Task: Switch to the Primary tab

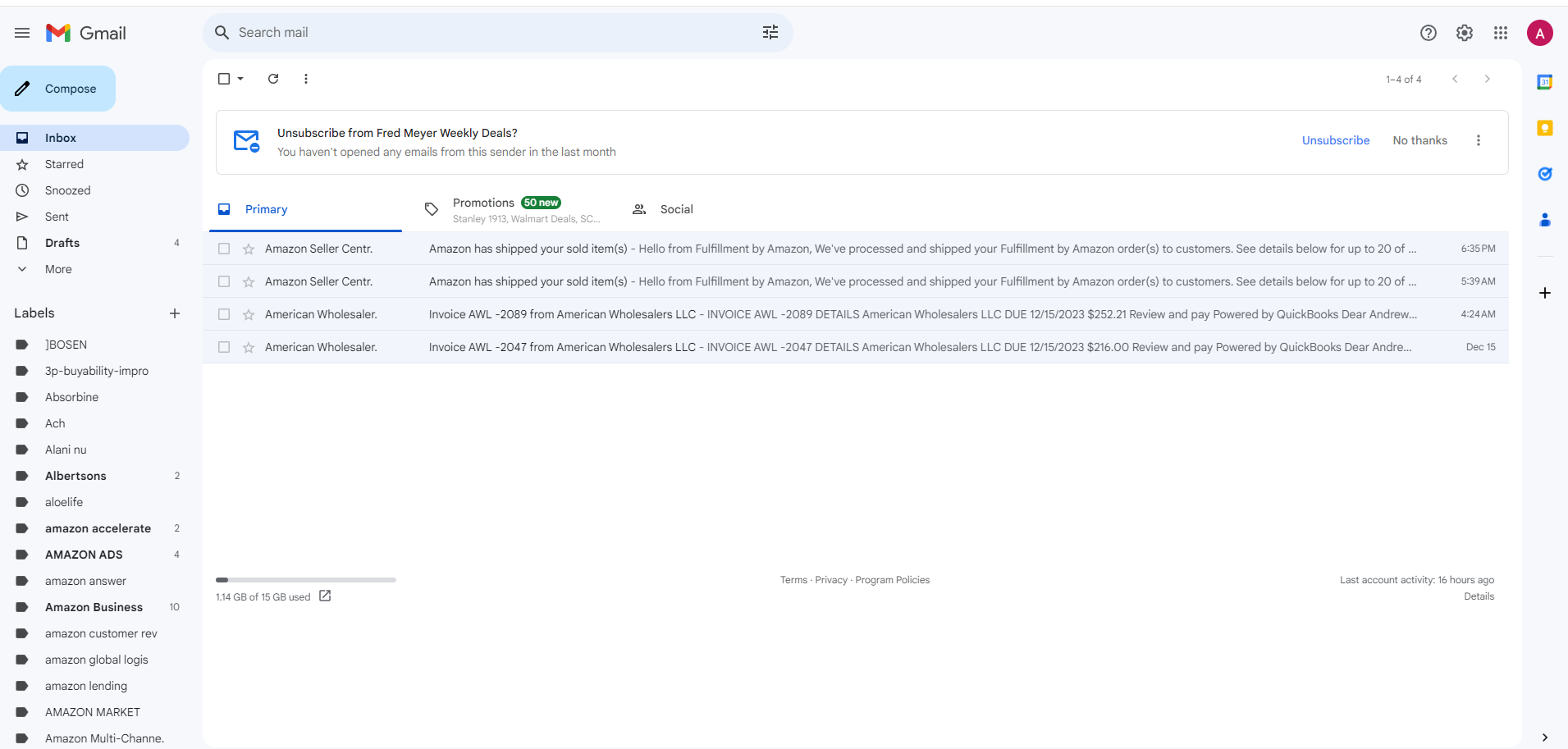Action: point(305,209)
